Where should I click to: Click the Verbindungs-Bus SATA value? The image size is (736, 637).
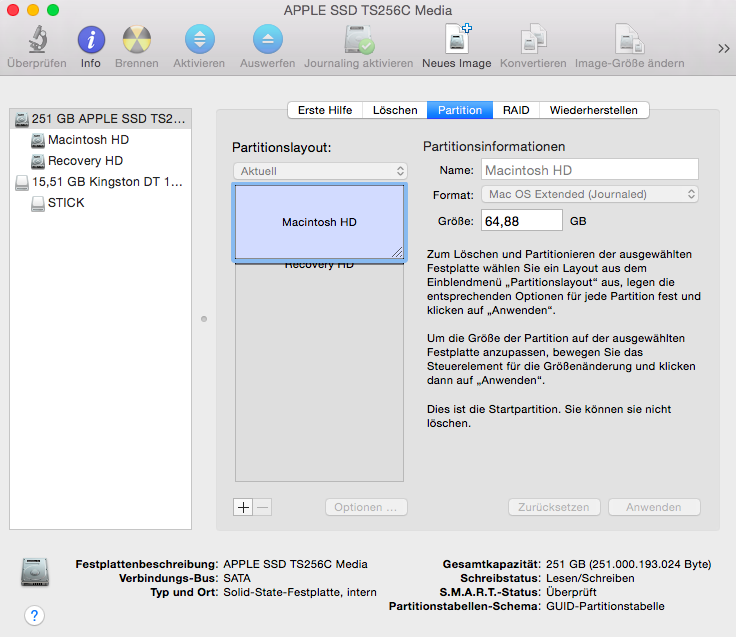(x=237, y=578)
